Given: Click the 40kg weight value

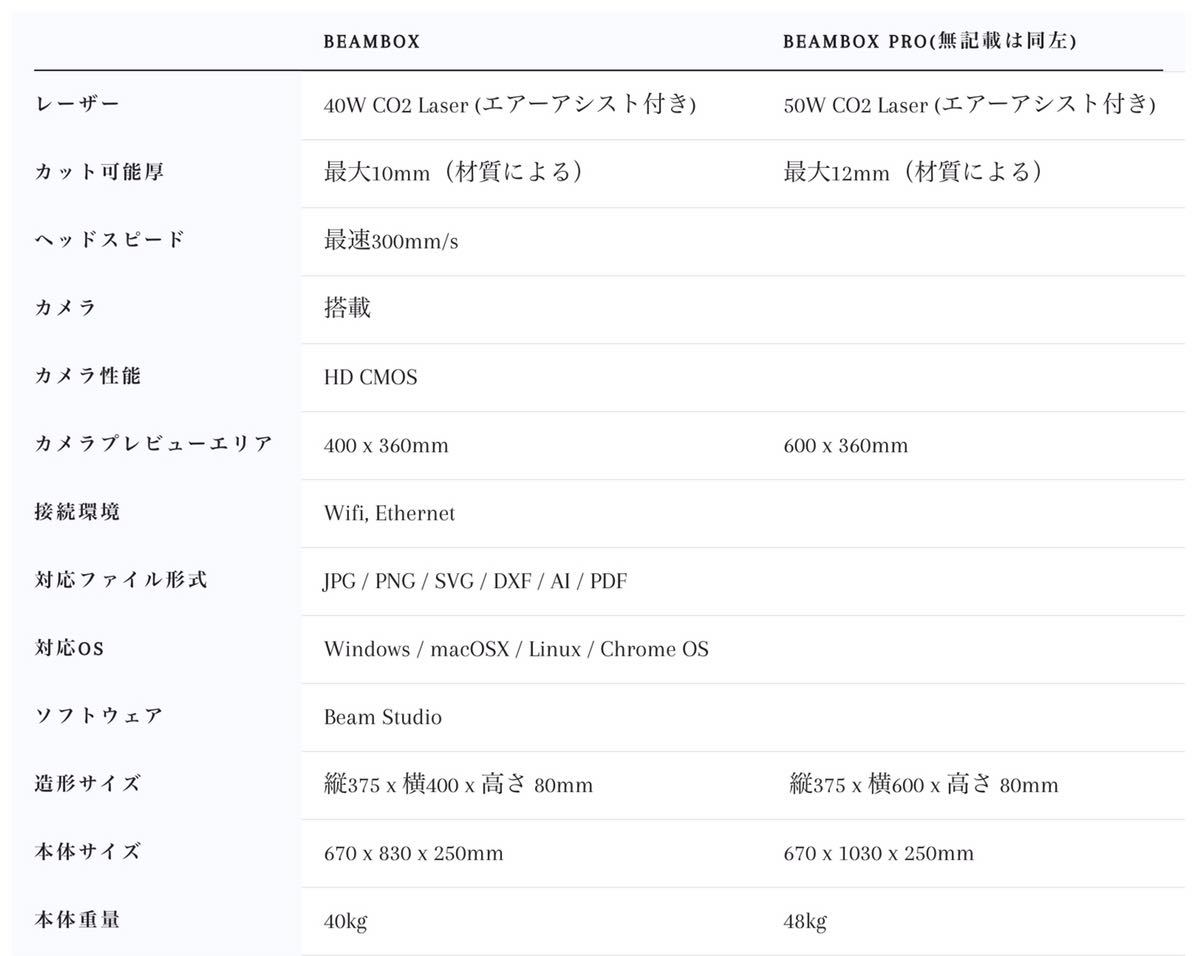Looking at the screenshot, I should click(x=345, y=922).
